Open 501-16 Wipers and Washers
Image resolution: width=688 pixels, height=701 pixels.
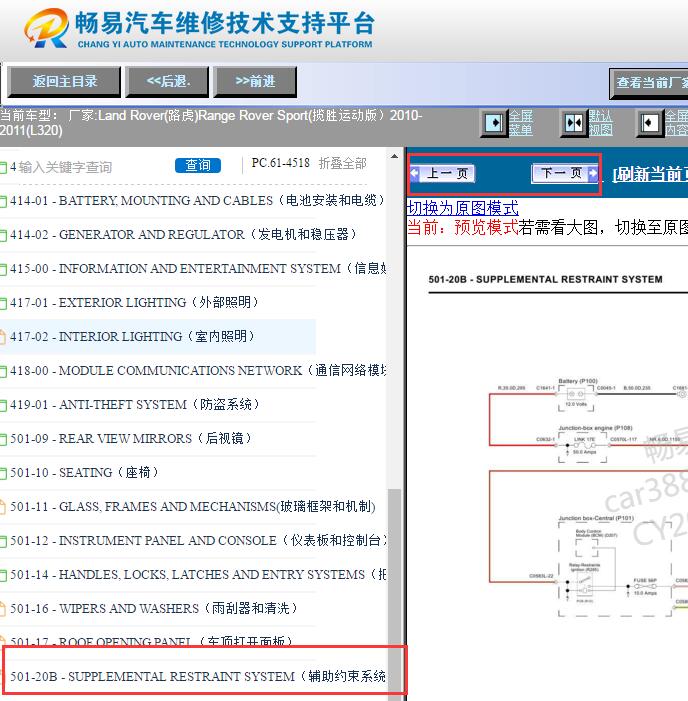click(x=154, y=608)
